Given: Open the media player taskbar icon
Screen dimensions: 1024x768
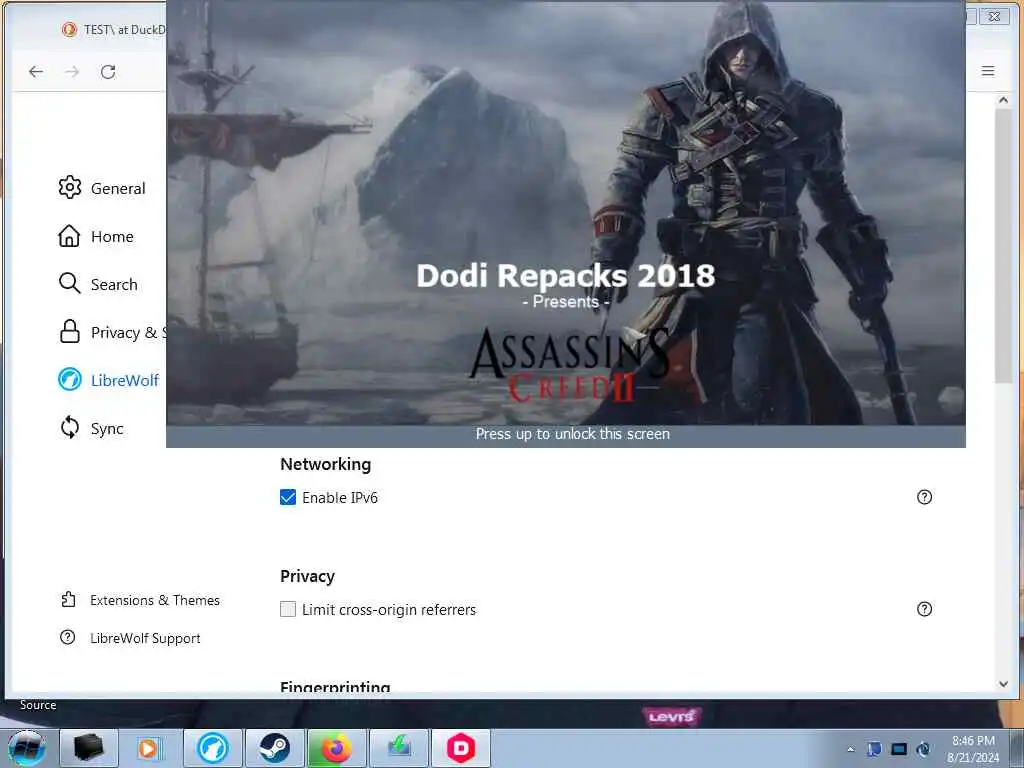Looking at the screenshot, I should (x=148, y=748).
